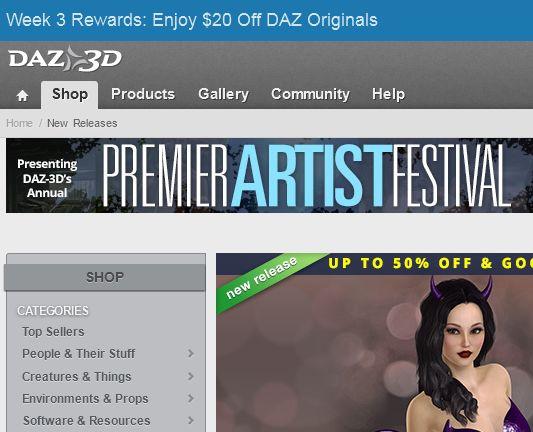Expand Software & Resources chevron arrow

point(191,420)
